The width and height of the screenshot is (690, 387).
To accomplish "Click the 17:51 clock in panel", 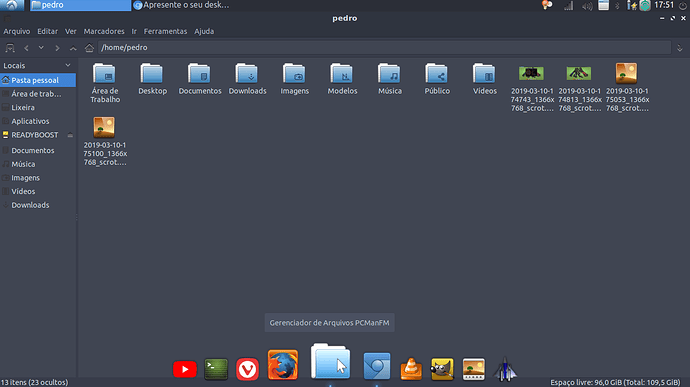I will (664, 5).
